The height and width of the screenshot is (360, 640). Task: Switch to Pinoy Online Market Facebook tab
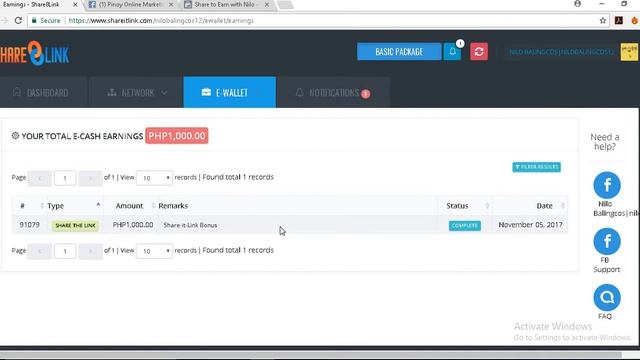130,4
